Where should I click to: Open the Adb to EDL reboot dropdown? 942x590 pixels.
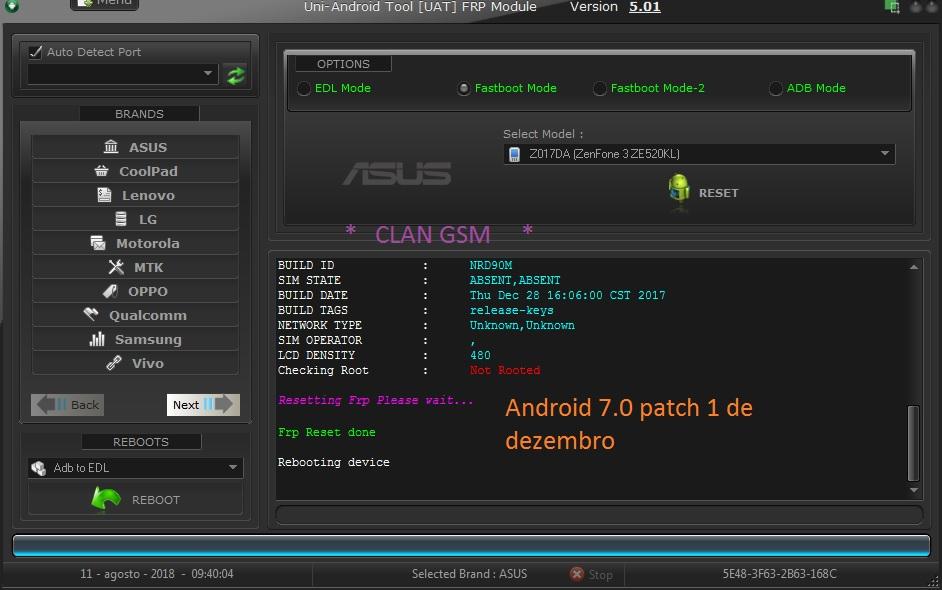coord(135,467)
